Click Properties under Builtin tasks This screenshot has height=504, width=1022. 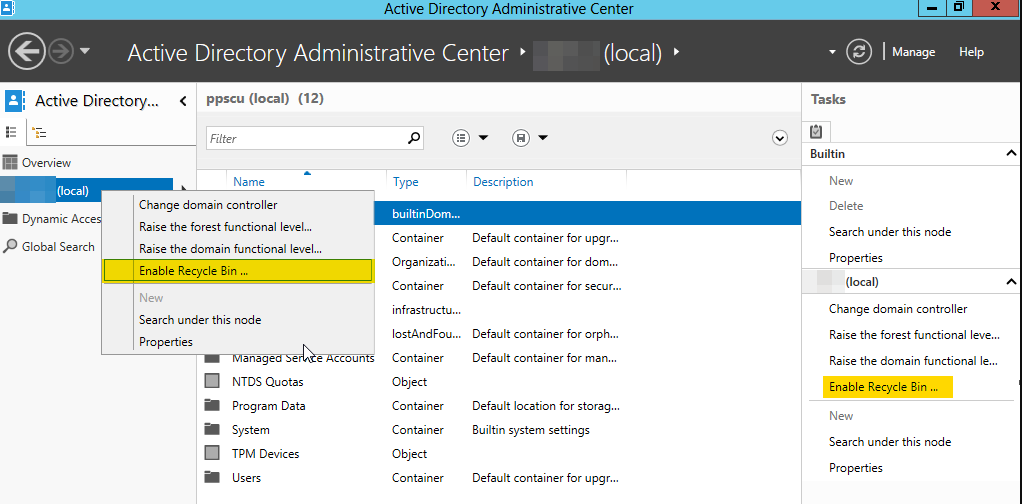[855, 258]
